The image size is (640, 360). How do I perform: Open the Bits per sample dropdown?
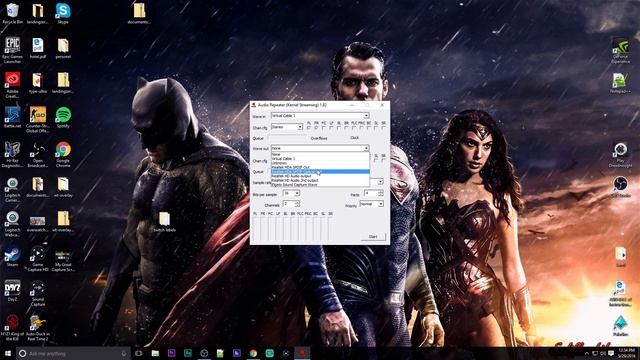point(291,193)
